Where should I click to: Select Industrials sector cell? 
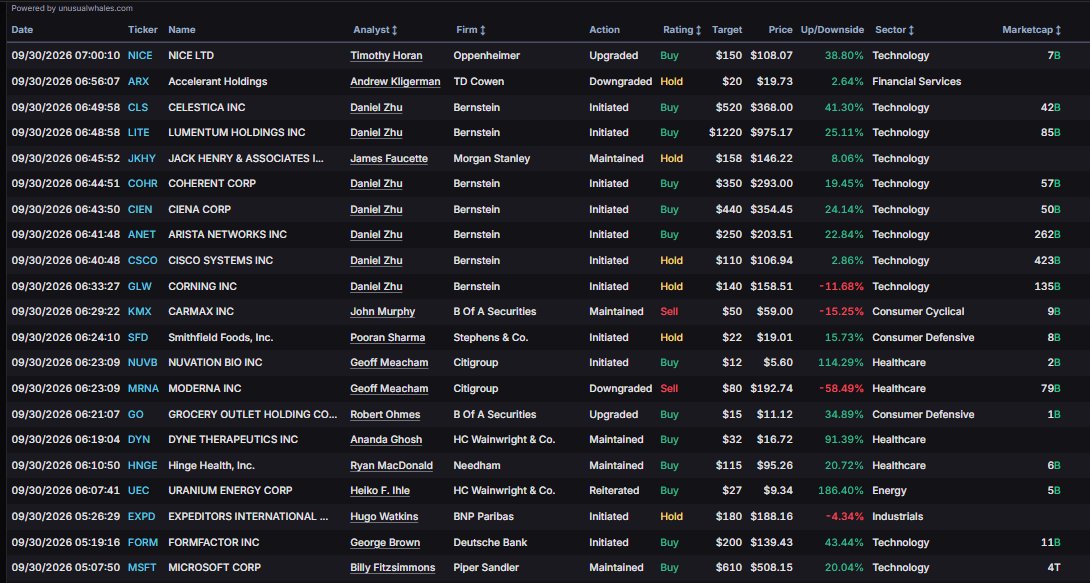[897, 516]
